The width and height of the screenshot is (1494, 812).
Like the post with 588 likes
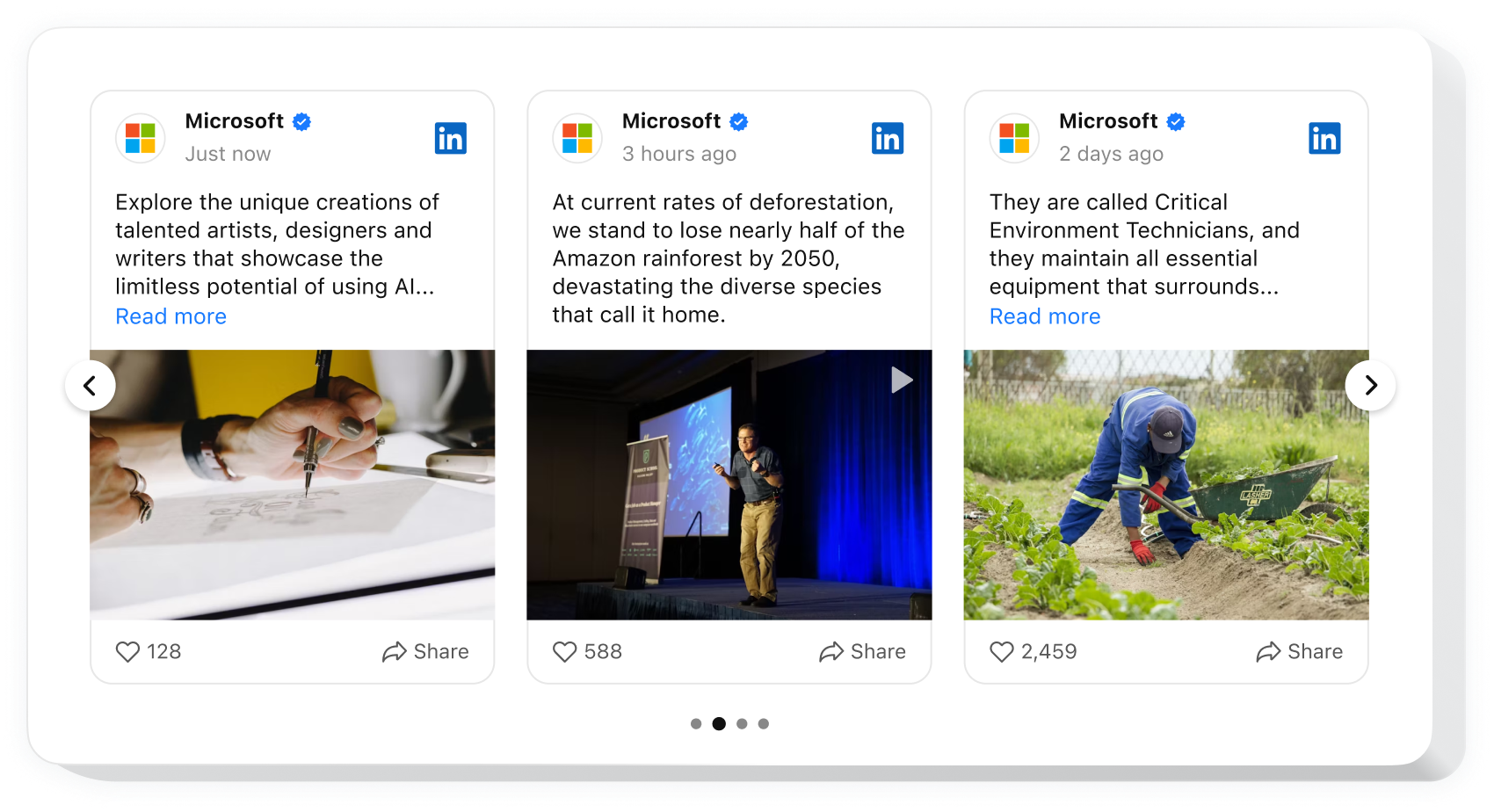564,651
